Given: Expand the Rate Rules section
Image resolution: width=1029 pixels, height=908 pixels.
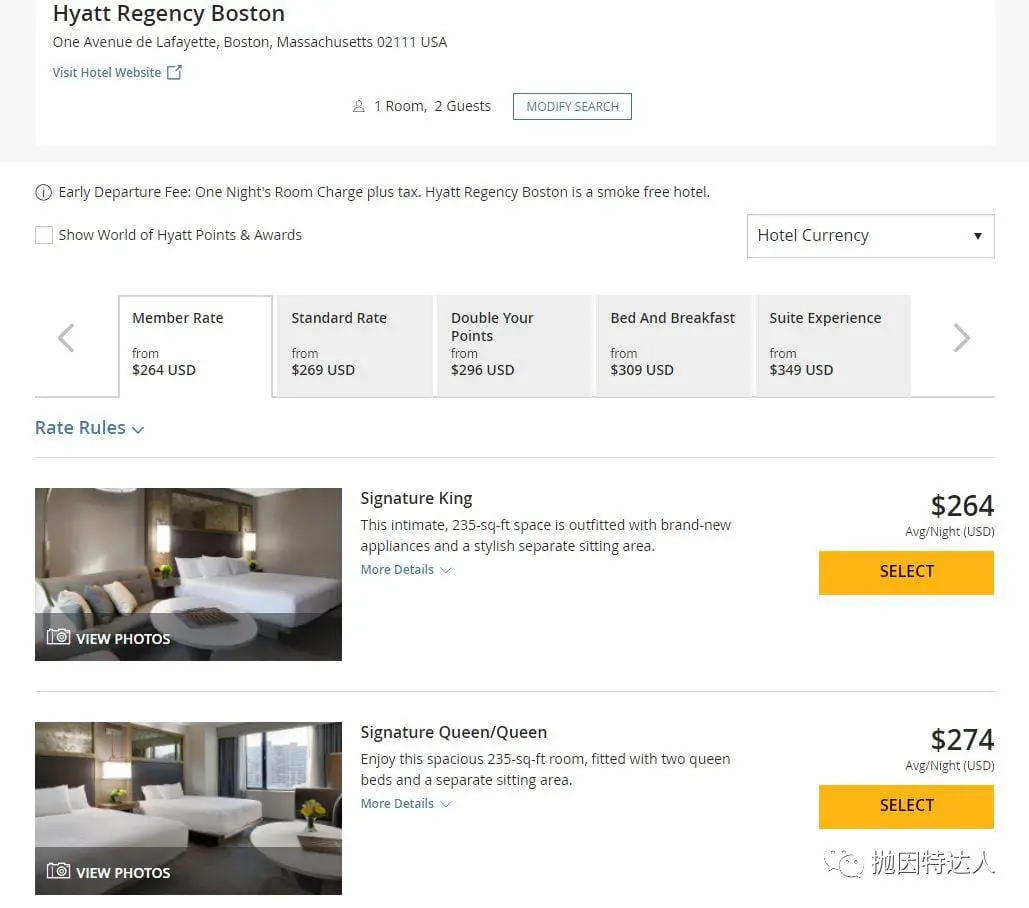Looking at the screenshot, I should click(89, 428).
